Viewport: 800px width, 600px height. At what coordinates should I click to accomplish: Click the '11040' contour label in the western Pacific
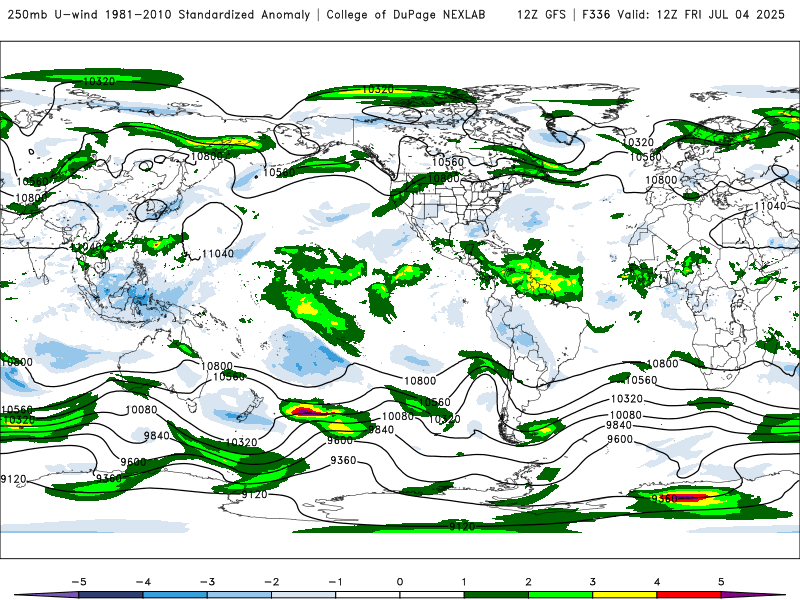tap(218, 254)
